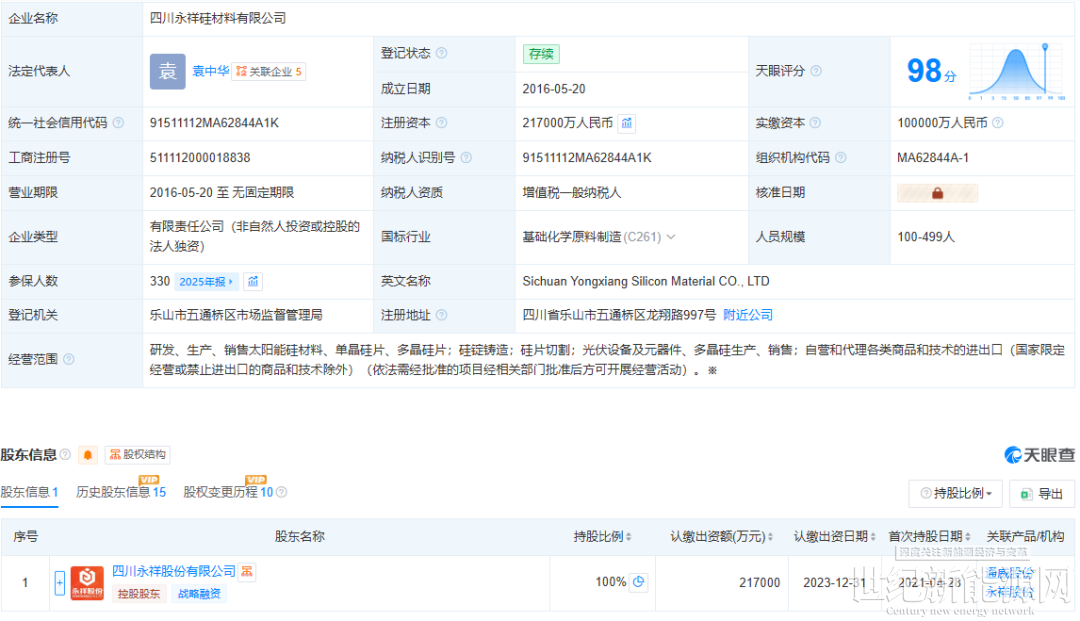The image size is (1080, 621).
Task: Click the 导出 export button
Action: click(x=1042, y=494)
